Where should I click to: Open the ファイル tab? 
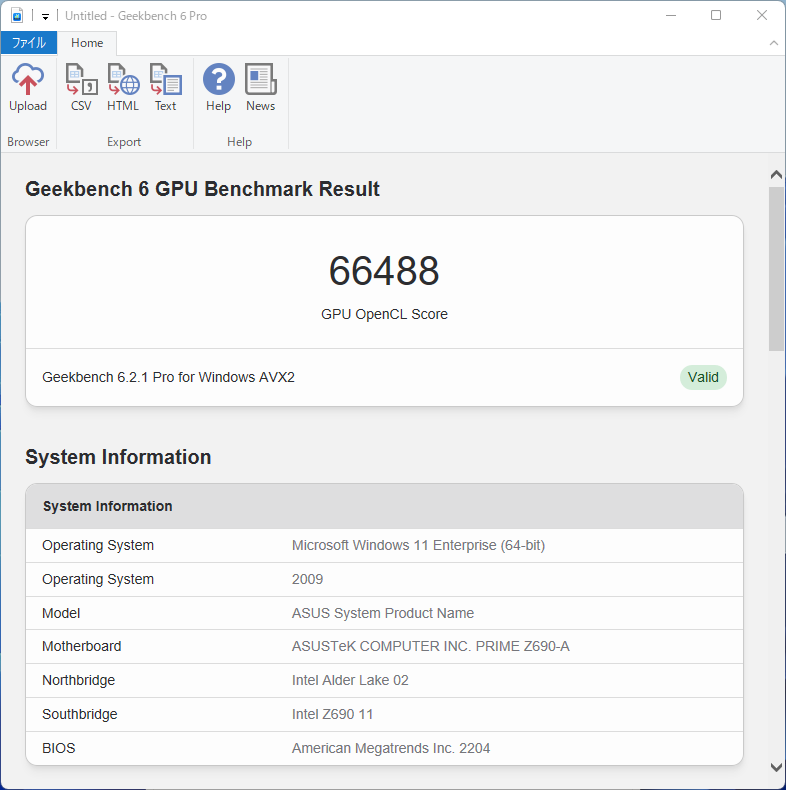pyautogui.click(x=29, y=43)
